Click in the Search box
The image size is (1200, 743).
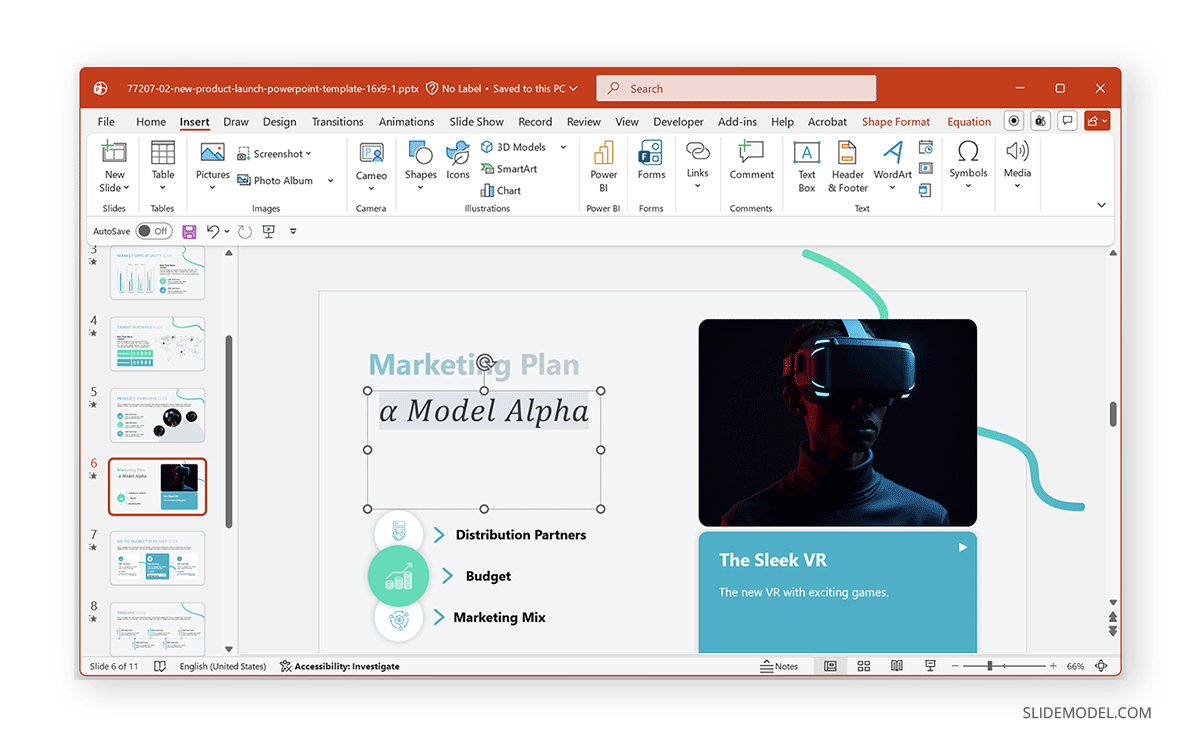coord(736,88)
